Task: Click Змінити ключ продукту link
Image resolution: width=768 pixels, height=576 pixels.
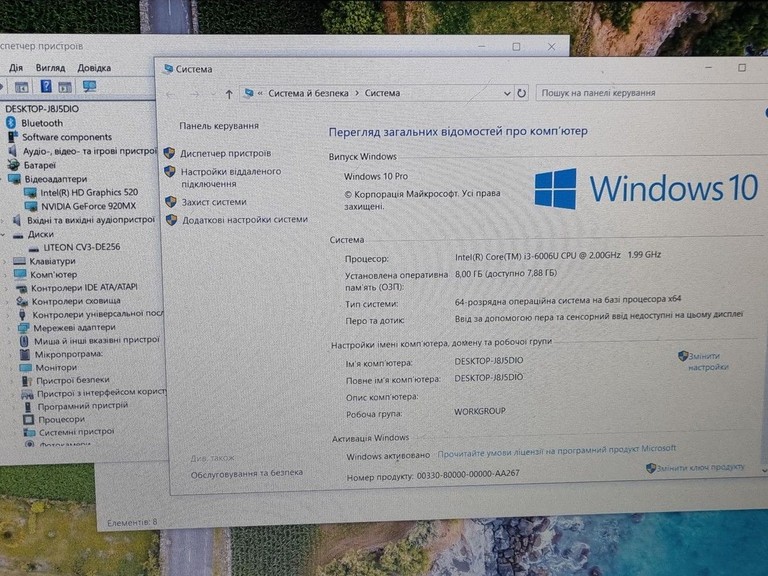Action: tap(700, 467)
